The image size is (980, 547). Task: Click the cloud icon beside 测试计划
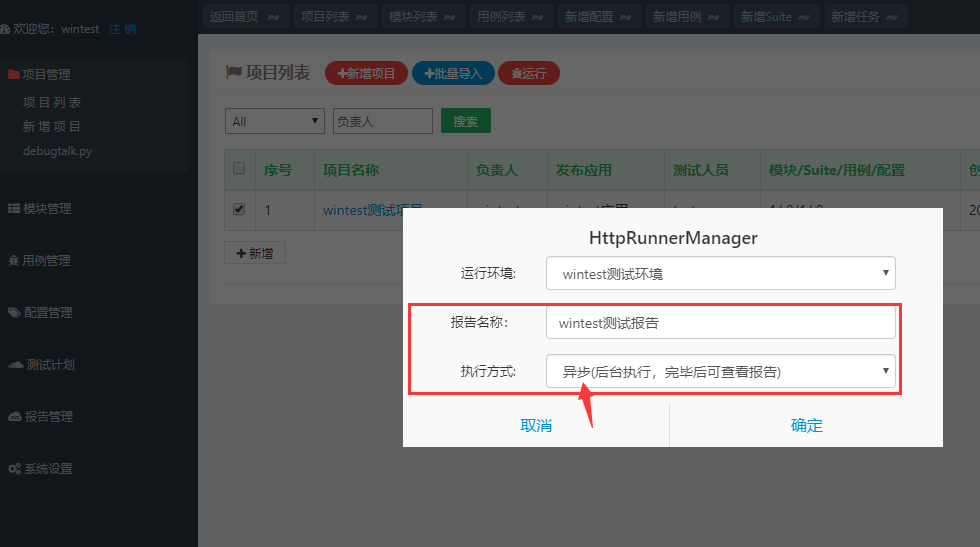point(15,365)
